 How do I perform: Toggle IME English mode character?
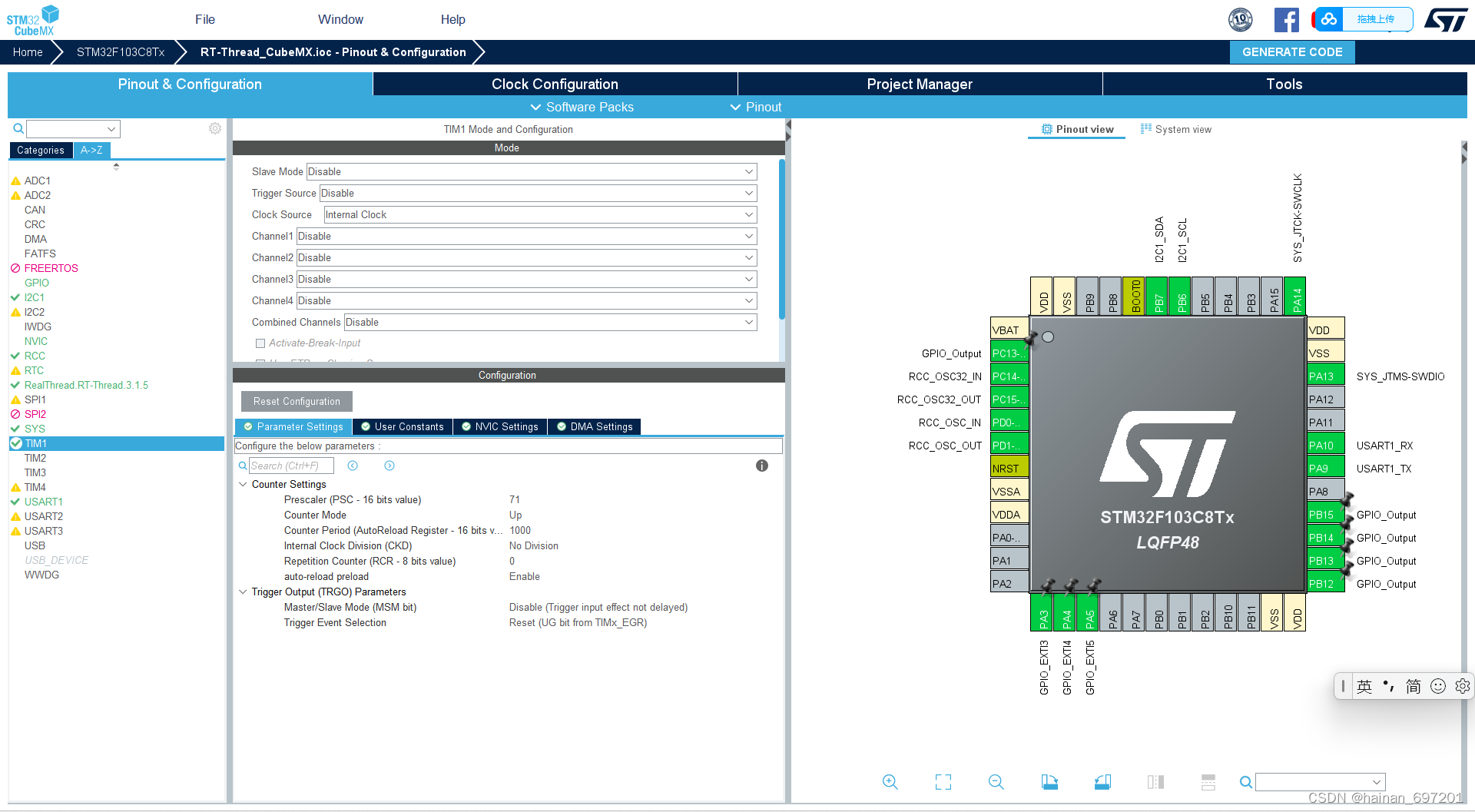(x=1364, y=686)
